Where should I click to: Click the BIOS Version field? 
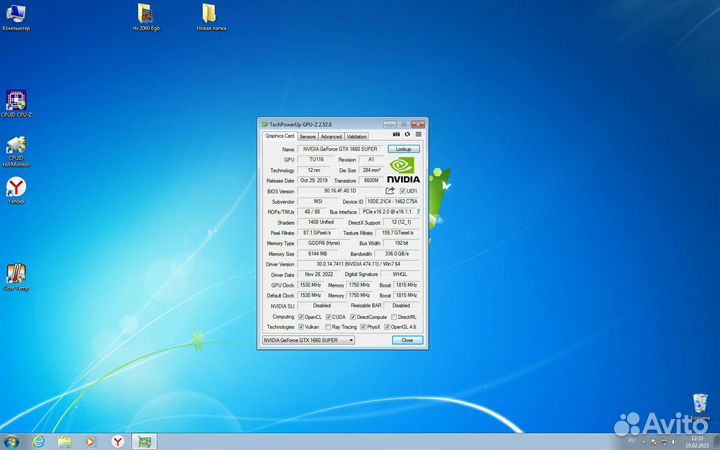[x=340, y=191]
